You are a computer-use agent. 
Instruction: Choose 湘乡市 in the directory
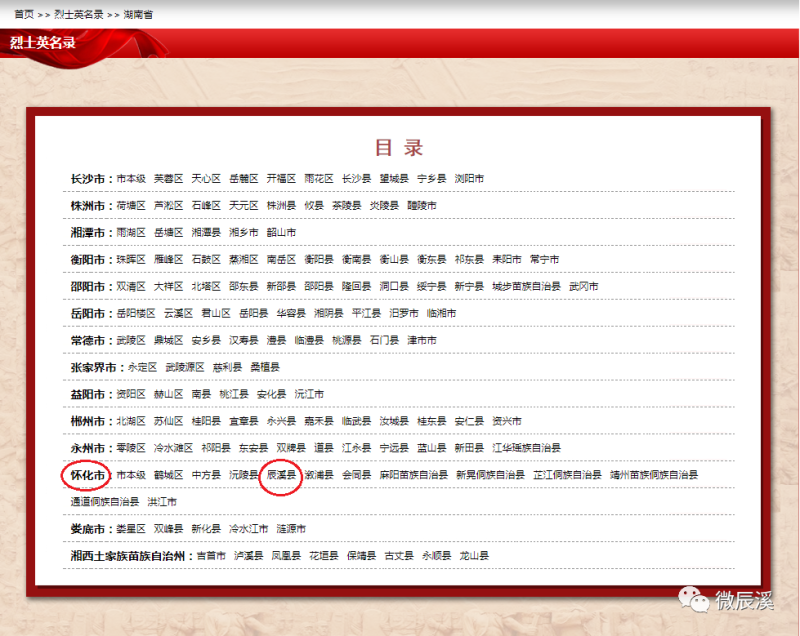pyautogui.click(x=243, y=233)
